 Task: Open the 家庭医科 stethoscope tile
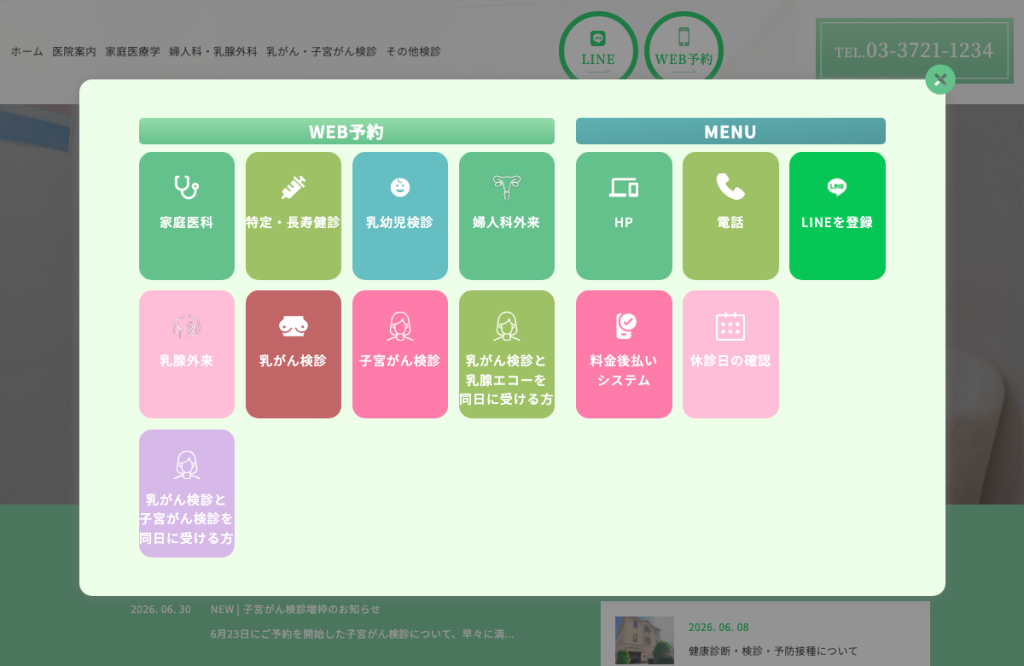[x=187, y=216]
